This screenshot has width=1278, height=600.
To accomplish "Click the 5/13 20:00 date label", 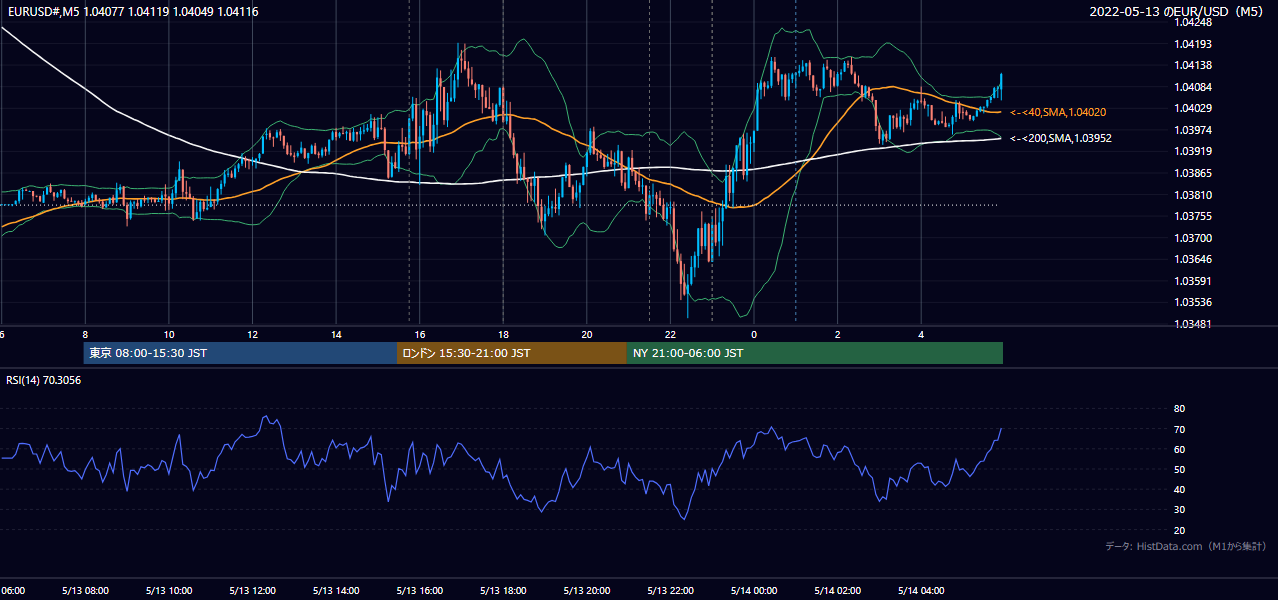I will pos(587,590).
